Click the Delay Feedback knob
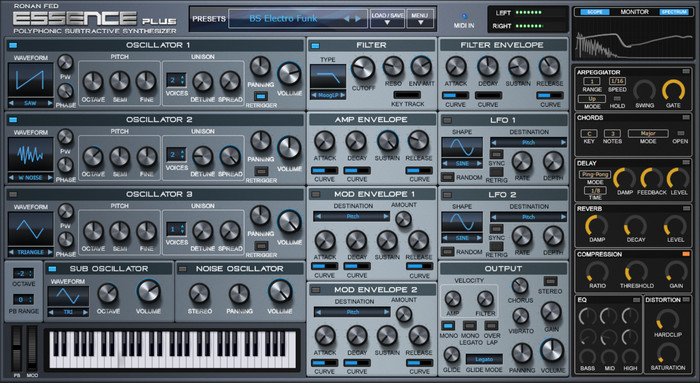Screen dimensions: 700x383 coord(651,179)
